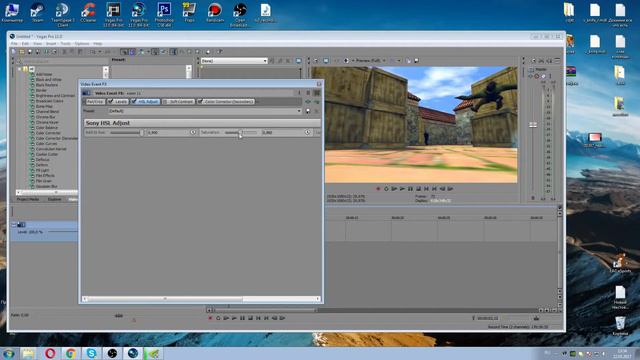The width and height of the screenshot is (640, 360).
Task: Remove selected plug-in icon in Video Event FX
Action: 316,102
